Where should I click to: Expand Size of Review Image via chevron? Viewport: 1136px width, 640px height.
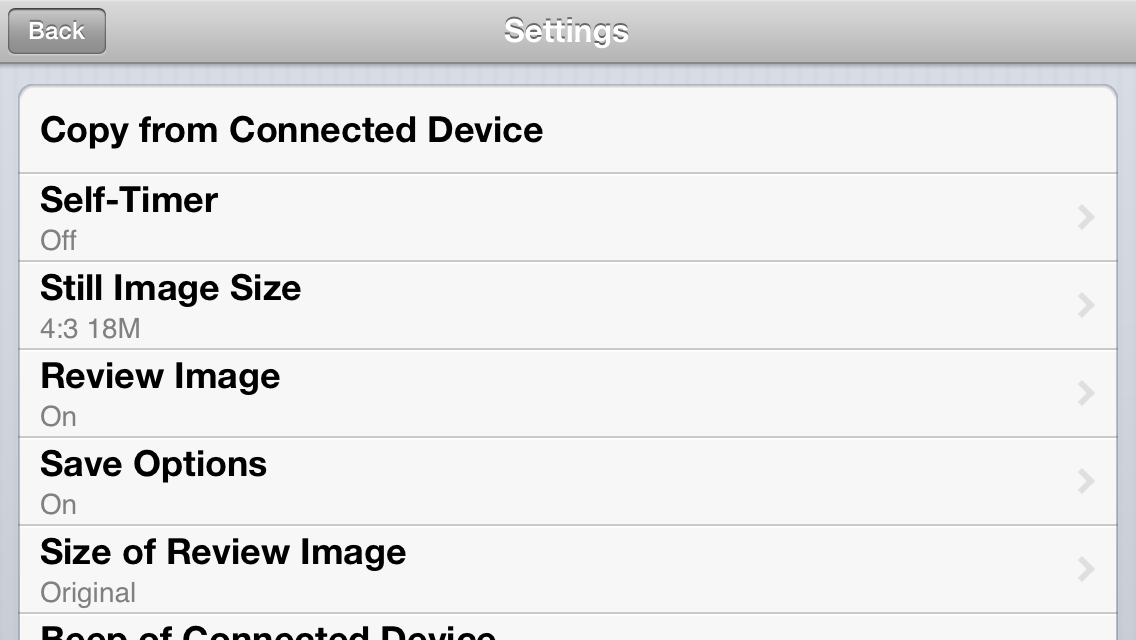coord(1086,569)
